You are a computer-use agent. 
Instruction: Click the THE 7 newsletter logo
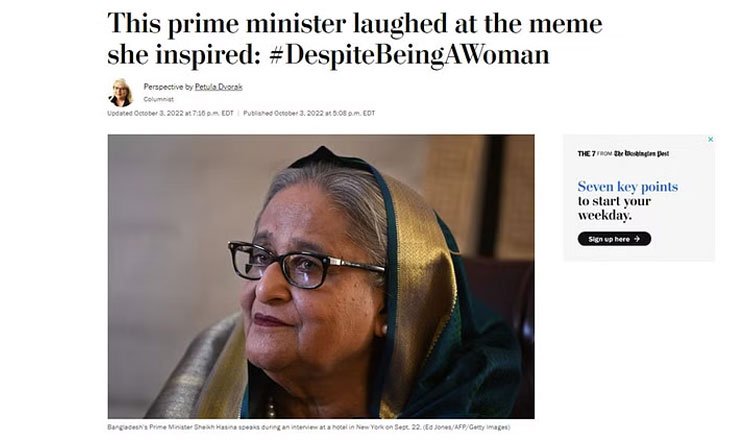(588, 153)
